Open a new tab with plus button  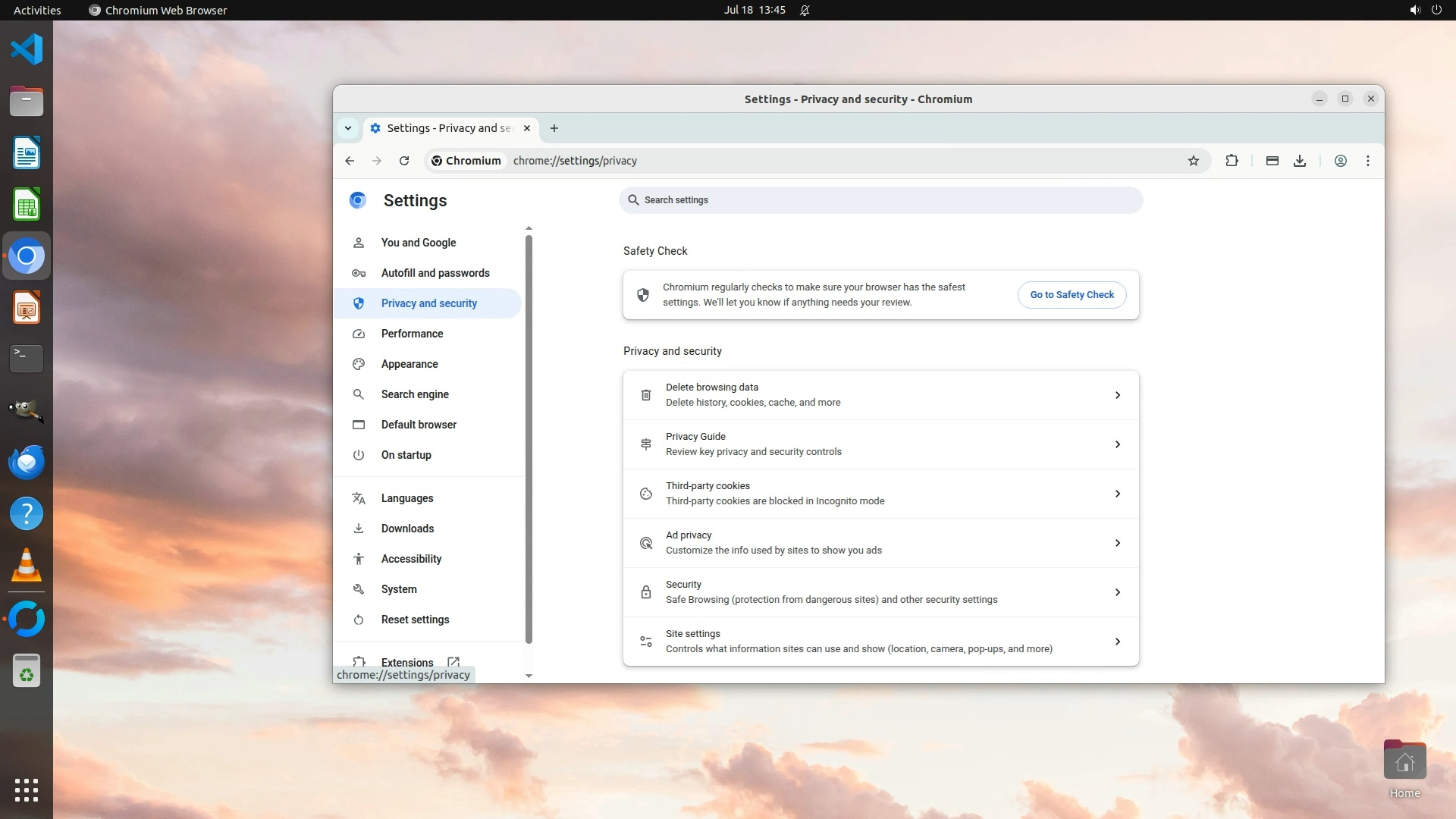[554, 128]
